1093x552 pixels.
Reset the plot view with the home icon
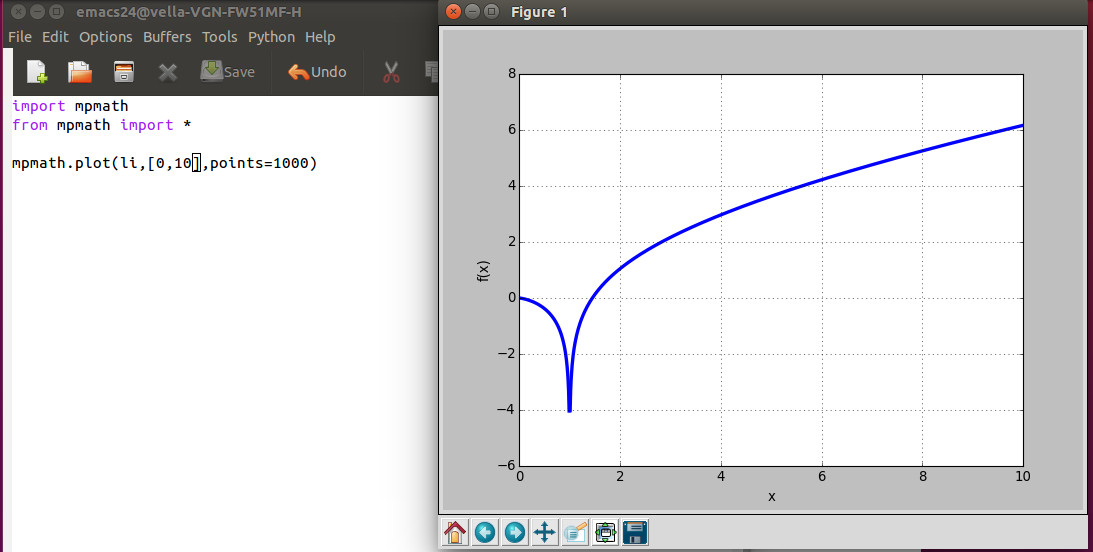point(455,532)
